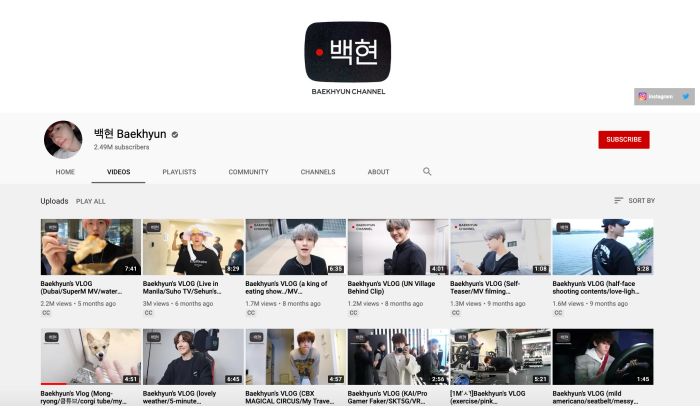Open the KAI/Pro Gamer Faker thumbnail
The image size is (700, 406).
[x=398, y=357]
